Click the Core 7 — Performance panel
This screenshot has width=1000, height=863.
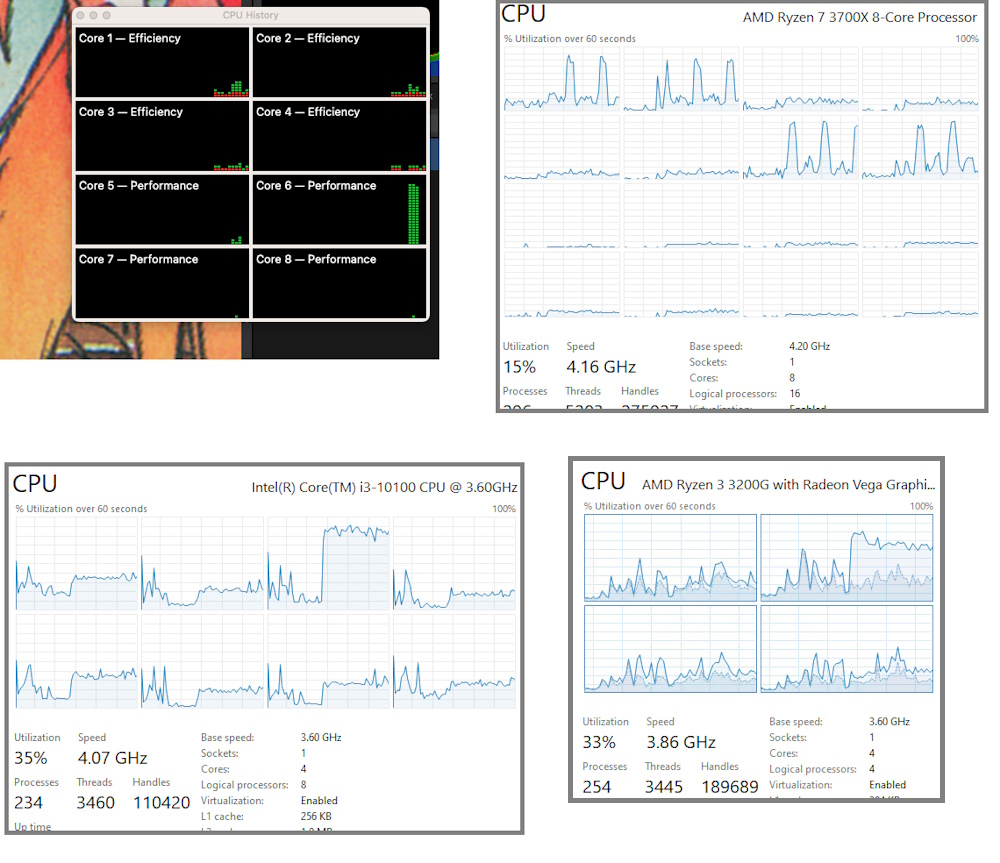(x=162, y=284)
